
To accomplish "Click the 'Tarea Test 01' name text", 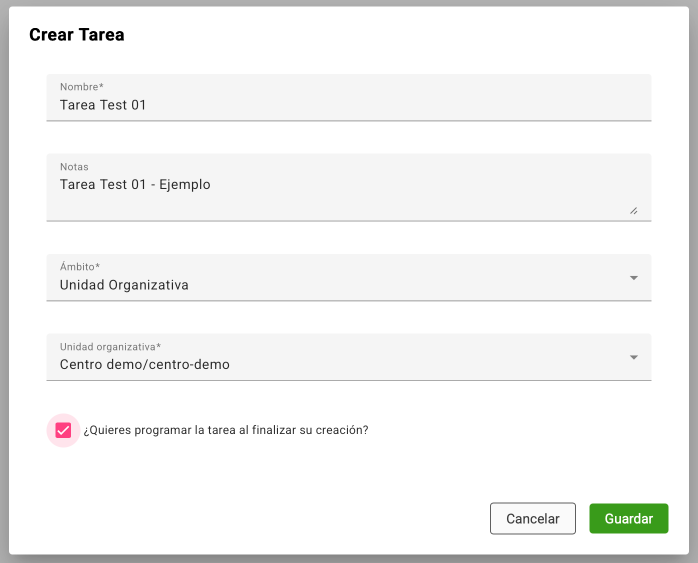I will pos(103,105).
